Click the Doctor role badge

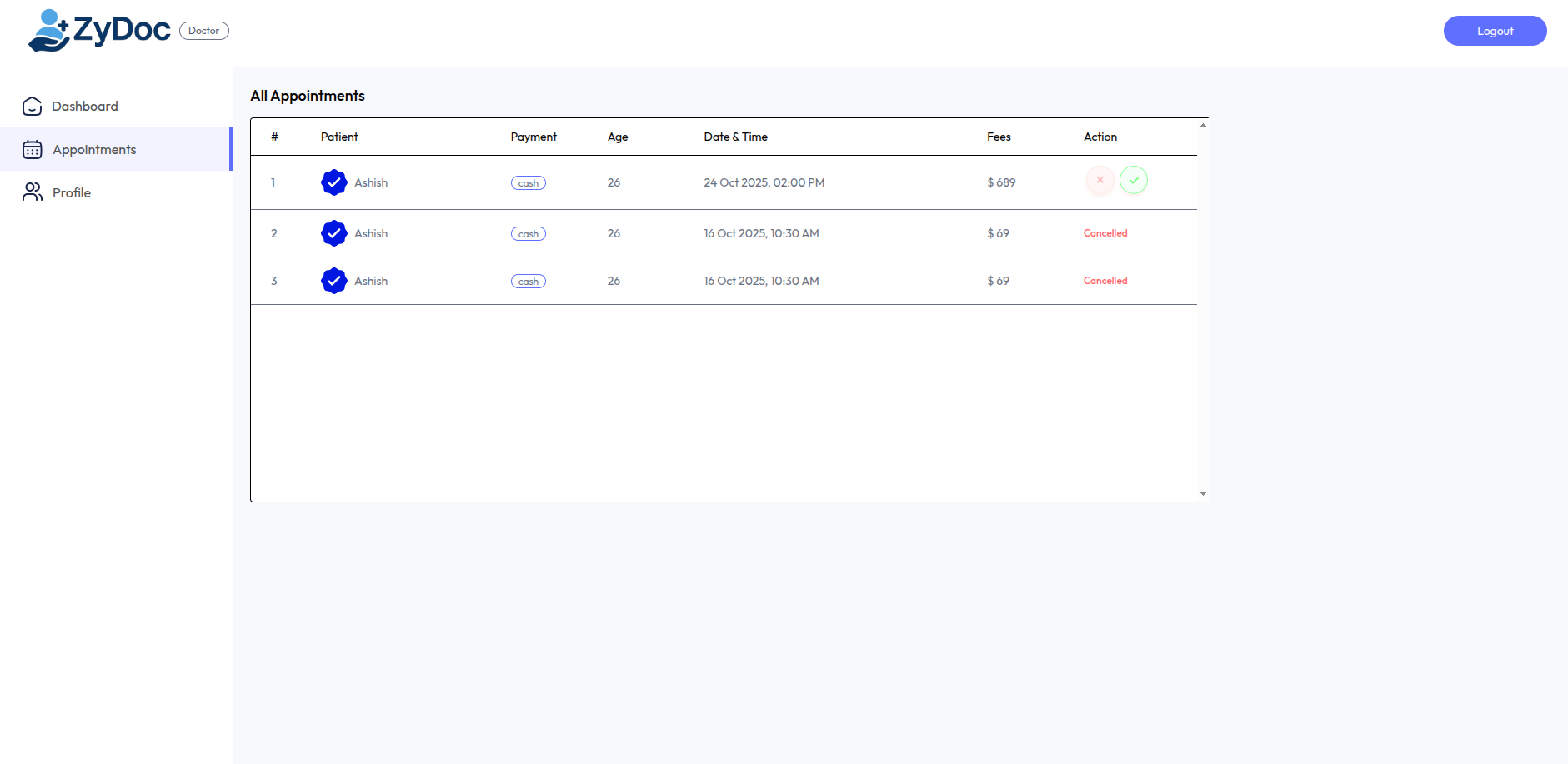[x=203, y=31]
